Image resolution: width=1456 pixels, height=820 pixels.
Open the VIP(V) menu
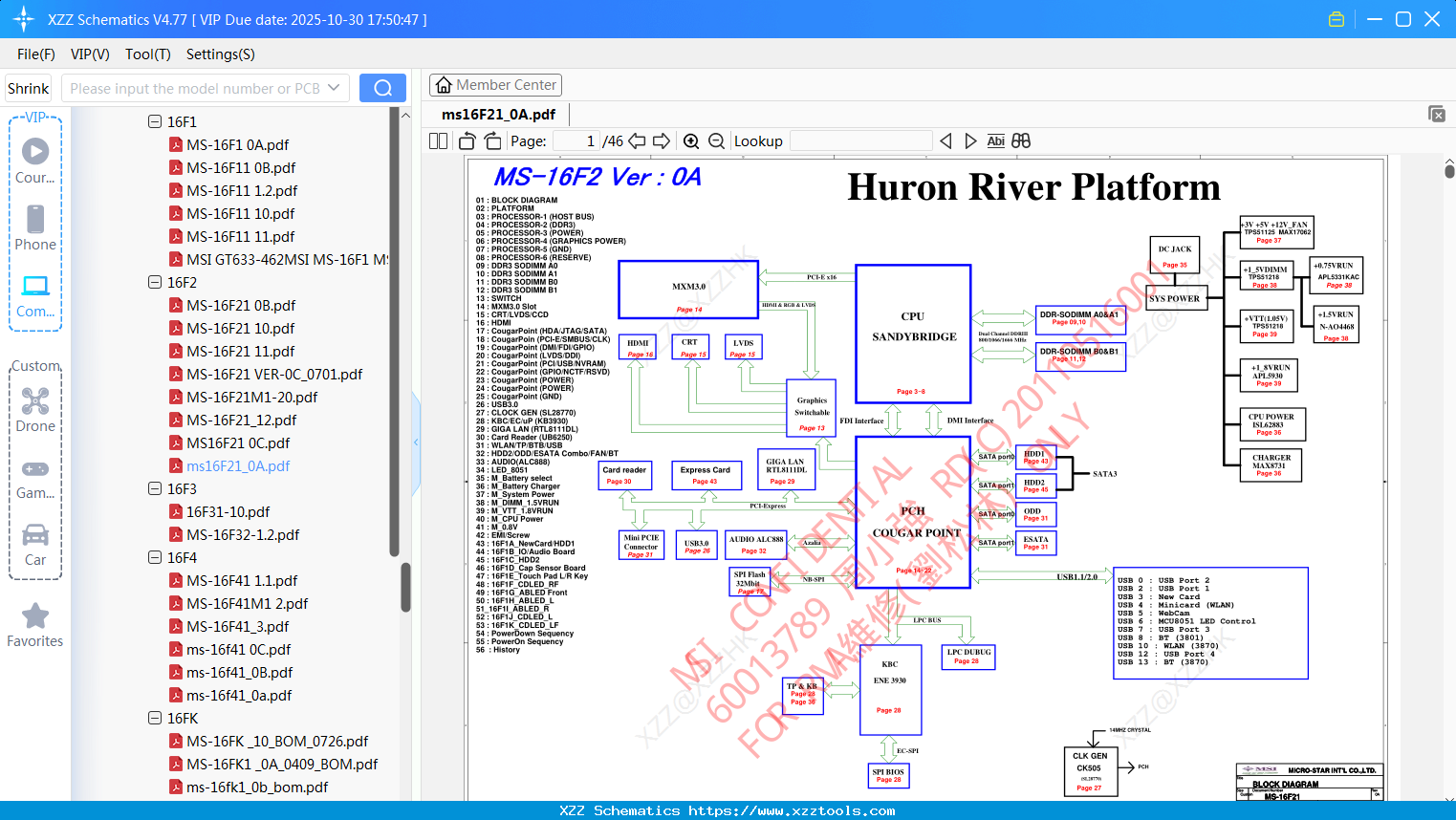point(90,54)
